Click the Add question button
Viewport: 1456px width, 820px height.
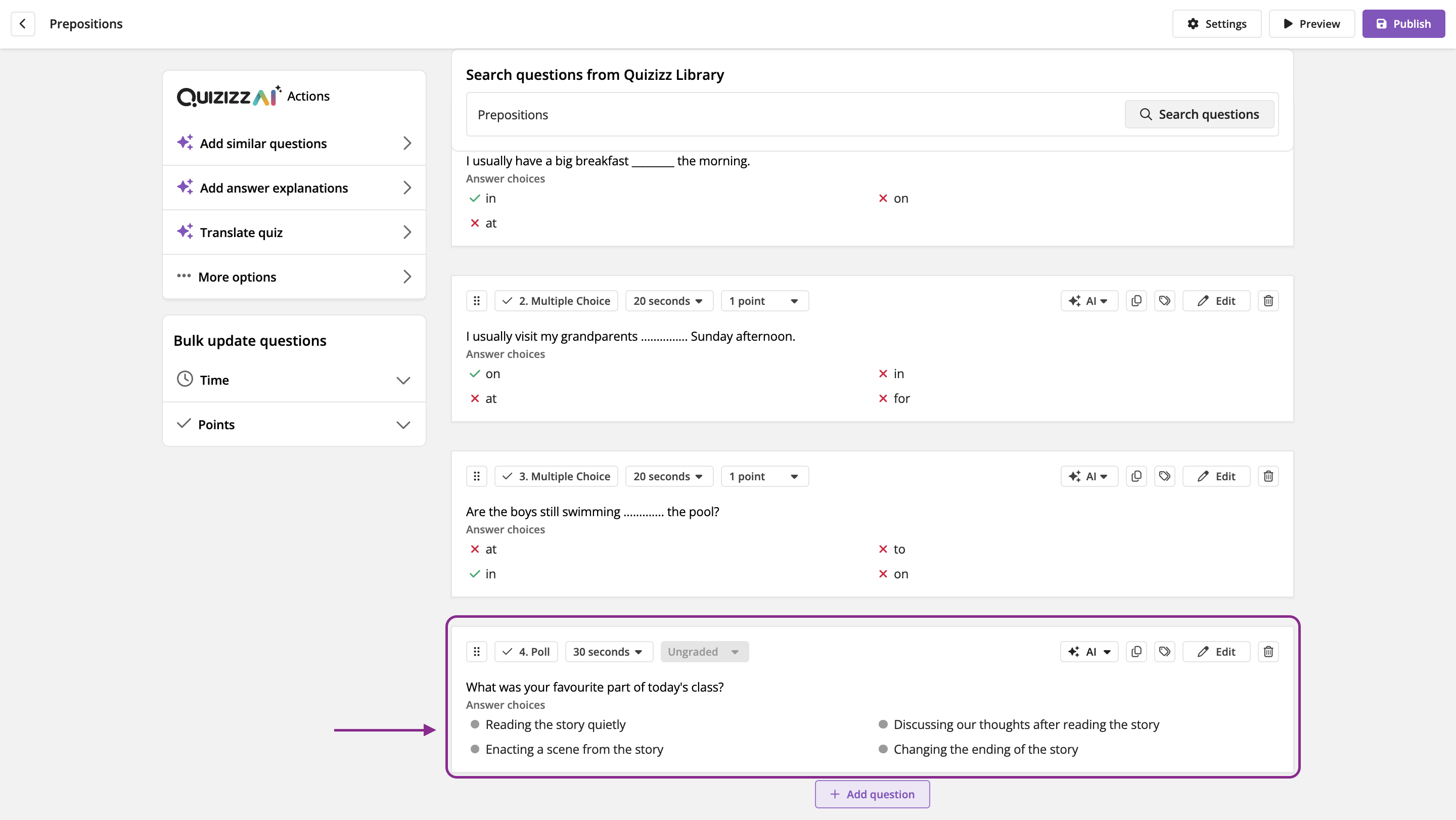click(872, 794)
